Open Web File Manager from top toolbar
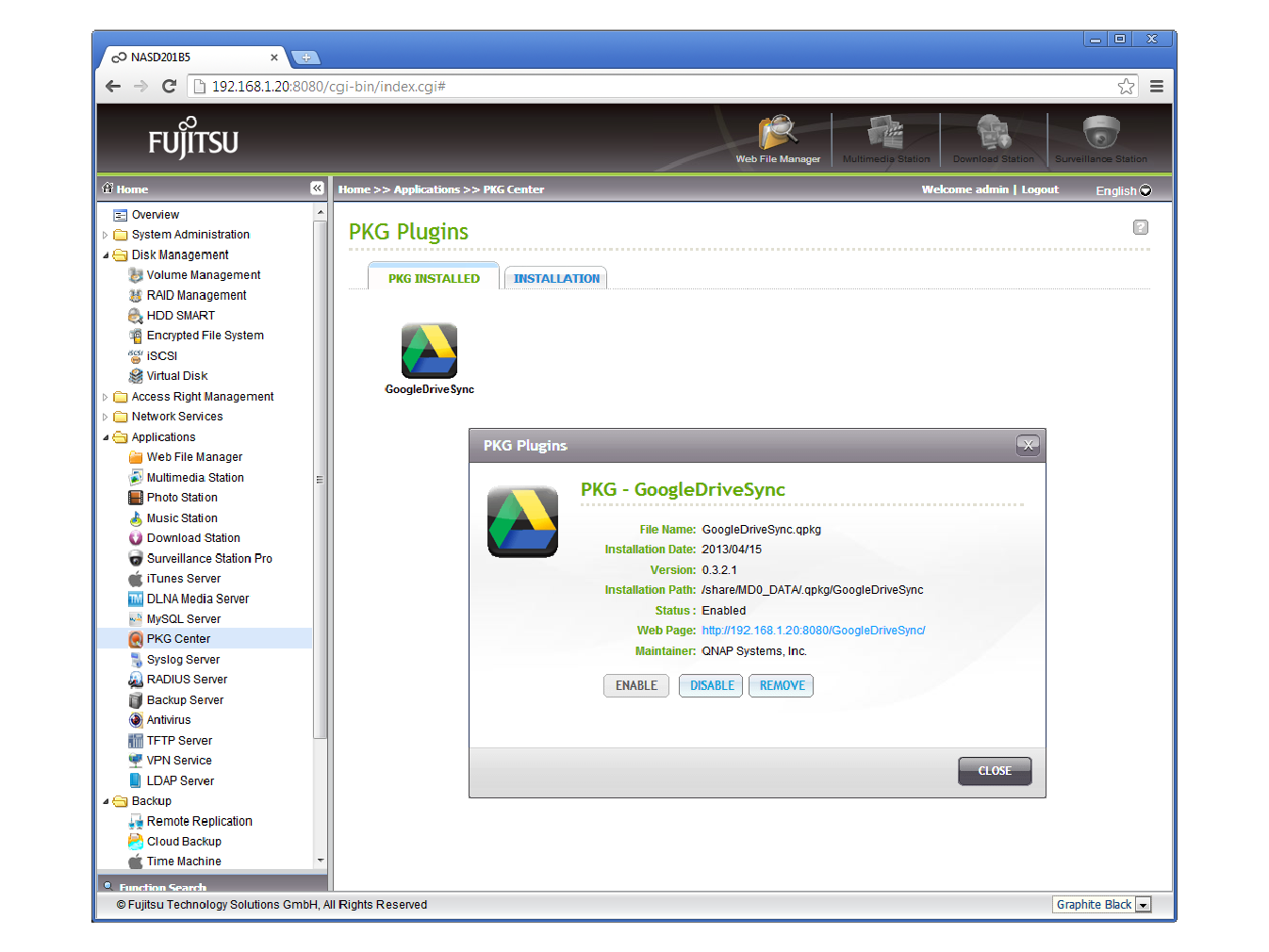 click(x=778, y=139)
